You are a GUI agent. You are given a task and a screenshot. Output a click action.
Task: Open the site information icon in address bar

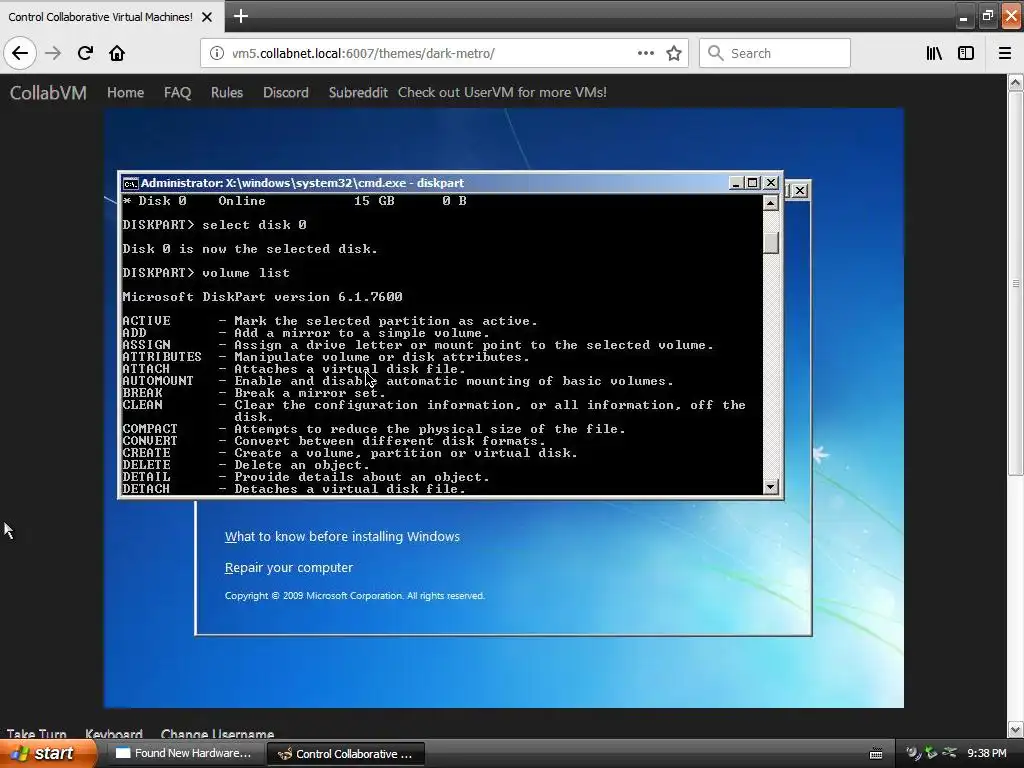click(217, 53)
